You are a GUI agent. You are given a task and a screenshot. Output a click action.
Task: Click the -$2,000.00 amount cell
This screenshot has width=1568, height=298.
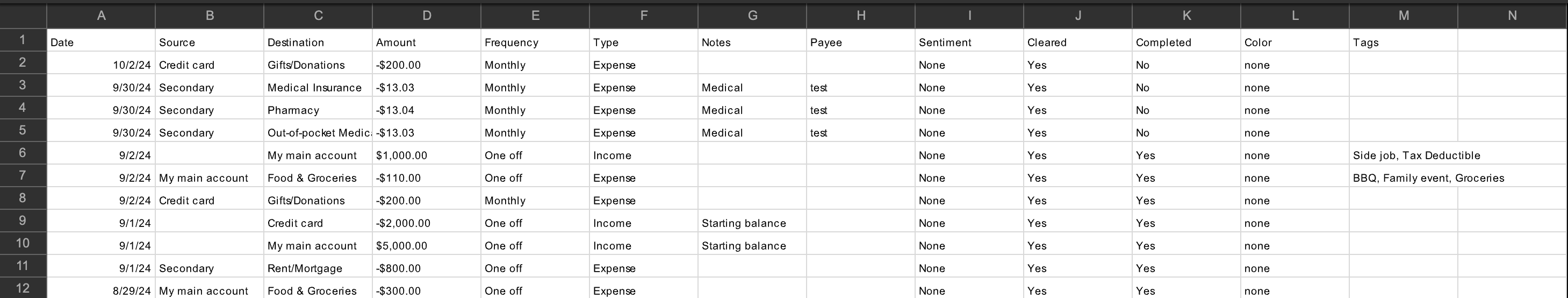coord(426,223)
